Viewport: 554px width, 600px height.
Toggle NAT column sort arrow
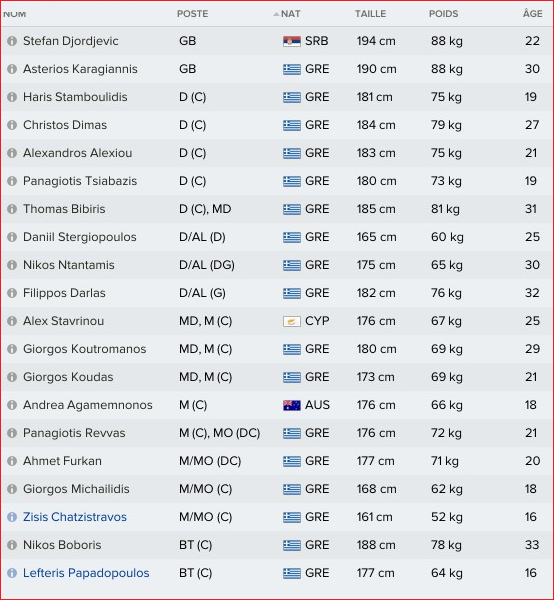click(276, 14)
